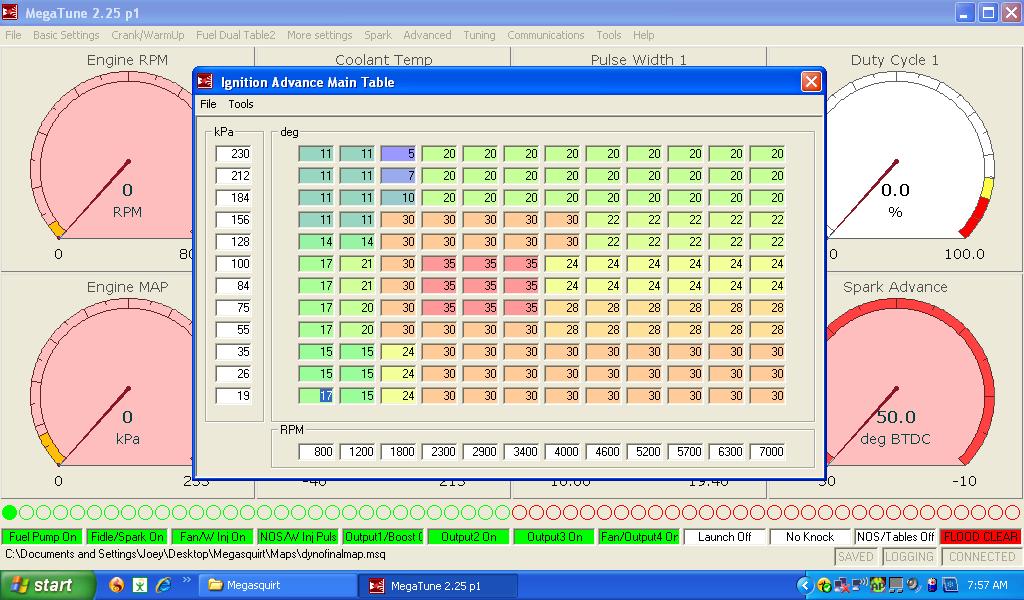Open Excel from the quick launch bar
Image resolution: width=1024 pixels, height=600 pixels.
coord(142,585)
